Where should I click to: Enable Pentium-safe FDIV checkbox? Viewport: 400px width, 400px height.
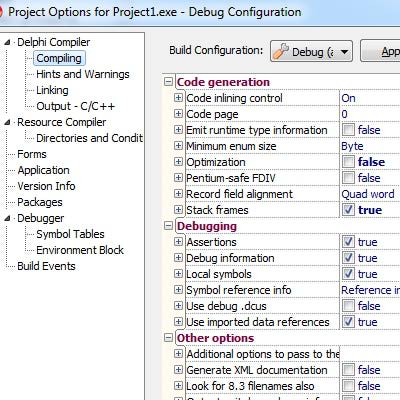348,178
